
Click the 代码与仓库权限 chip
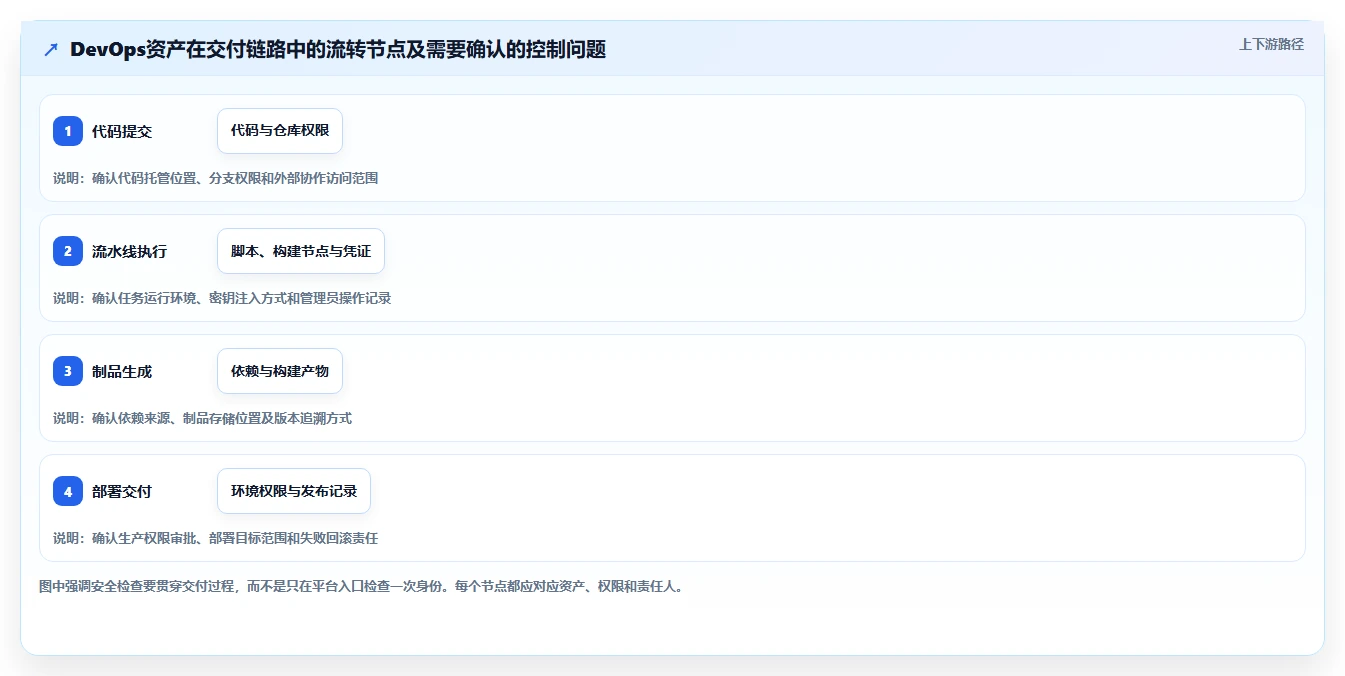(280, 131)
